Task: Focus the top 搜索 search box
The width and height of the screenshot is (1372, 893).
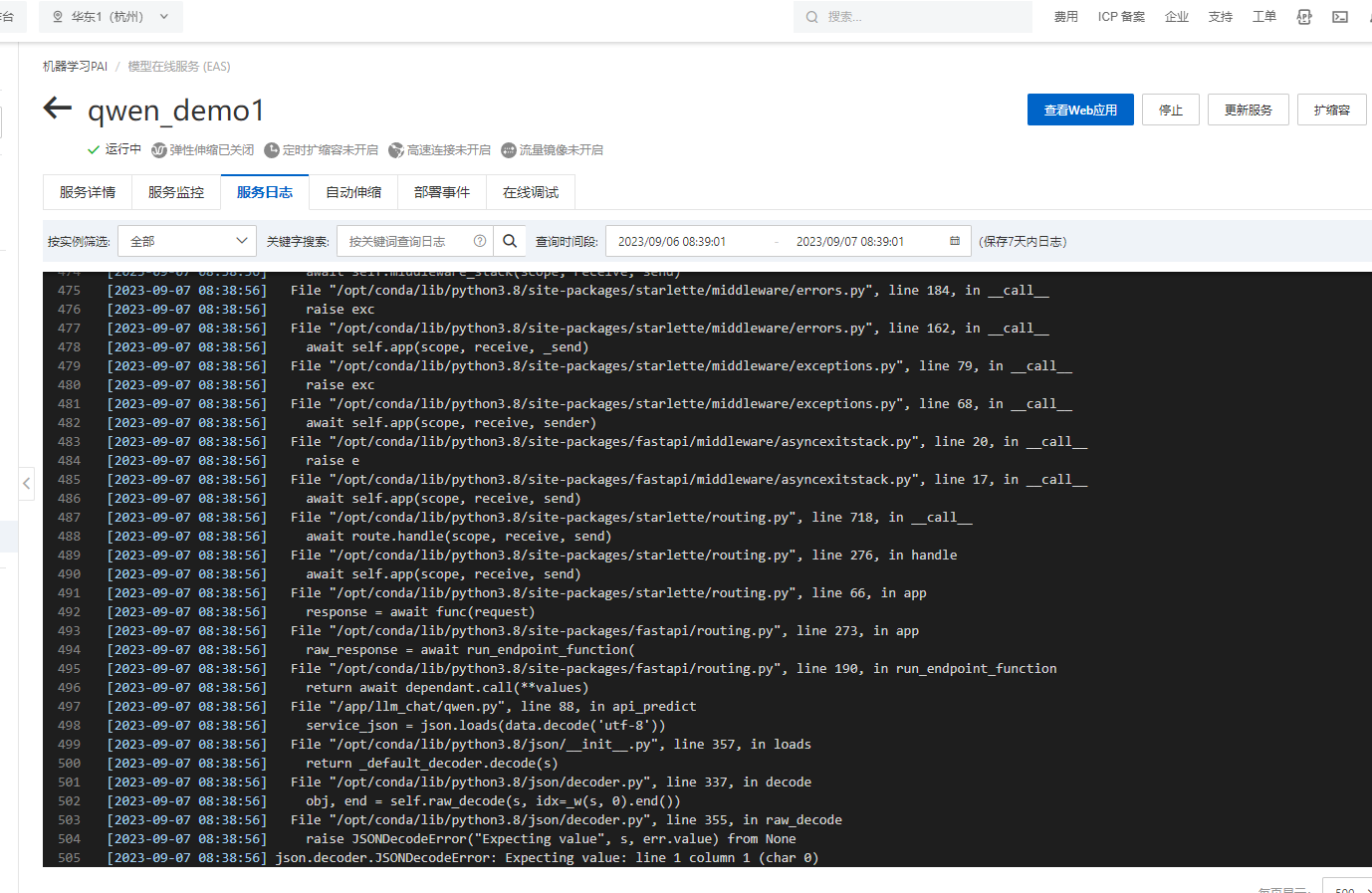Action: (913, 17)
